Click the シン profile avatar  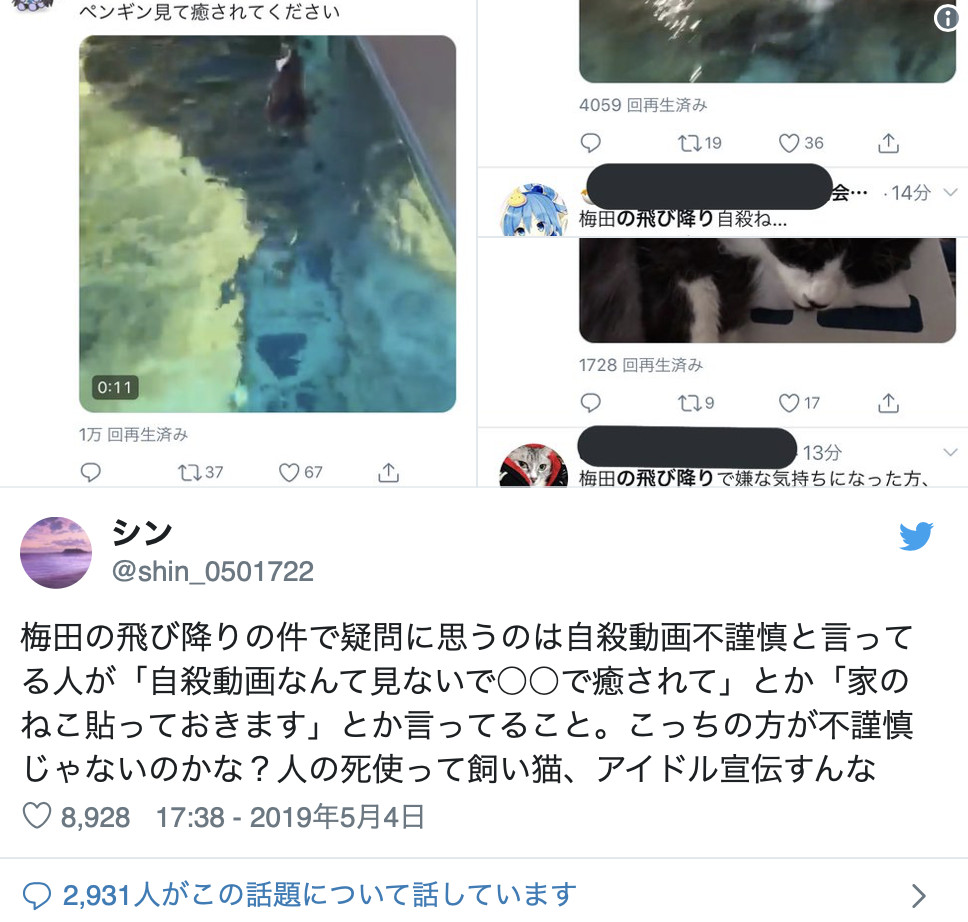click(x=56, y=553)
